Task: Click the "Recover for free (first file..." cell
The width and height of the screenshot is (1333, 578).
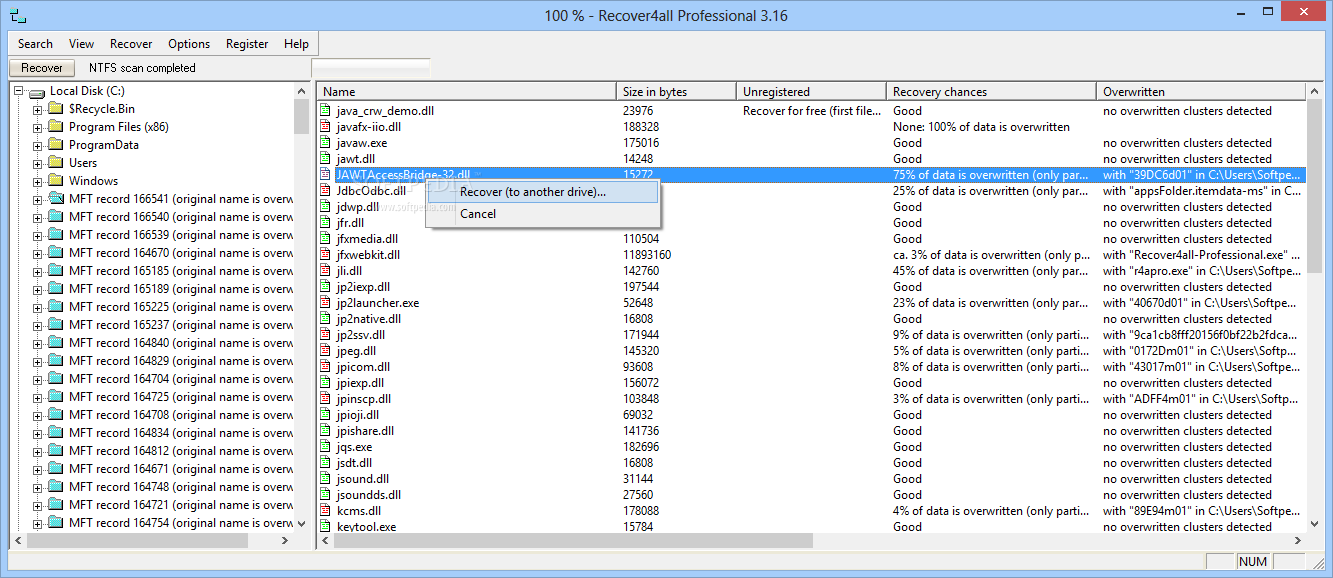Action: 812,111
